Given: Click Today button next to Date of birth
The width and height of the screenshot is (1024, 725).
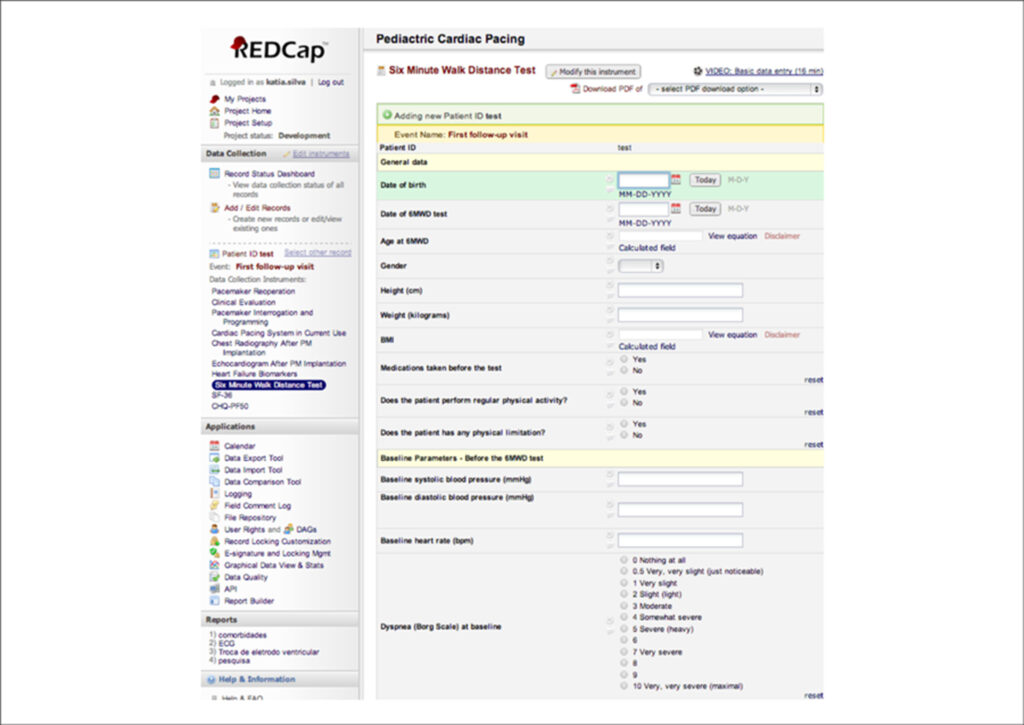Looking at the screenshot, I should 705,180.
